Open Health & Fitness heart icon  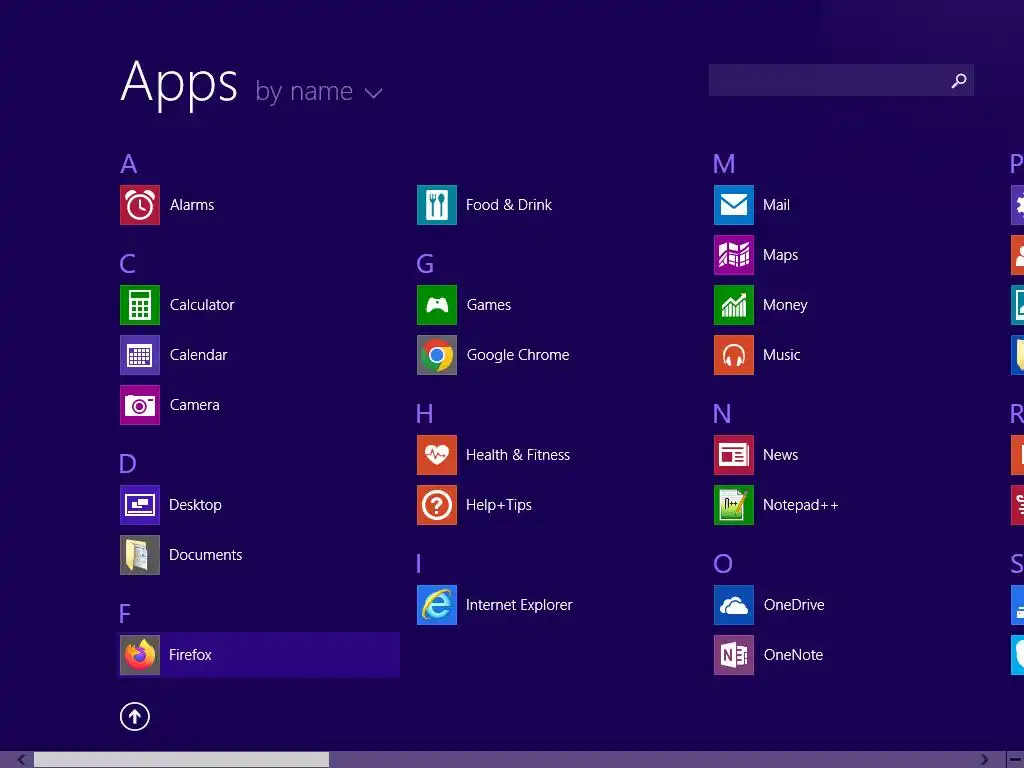coord(437,455)
